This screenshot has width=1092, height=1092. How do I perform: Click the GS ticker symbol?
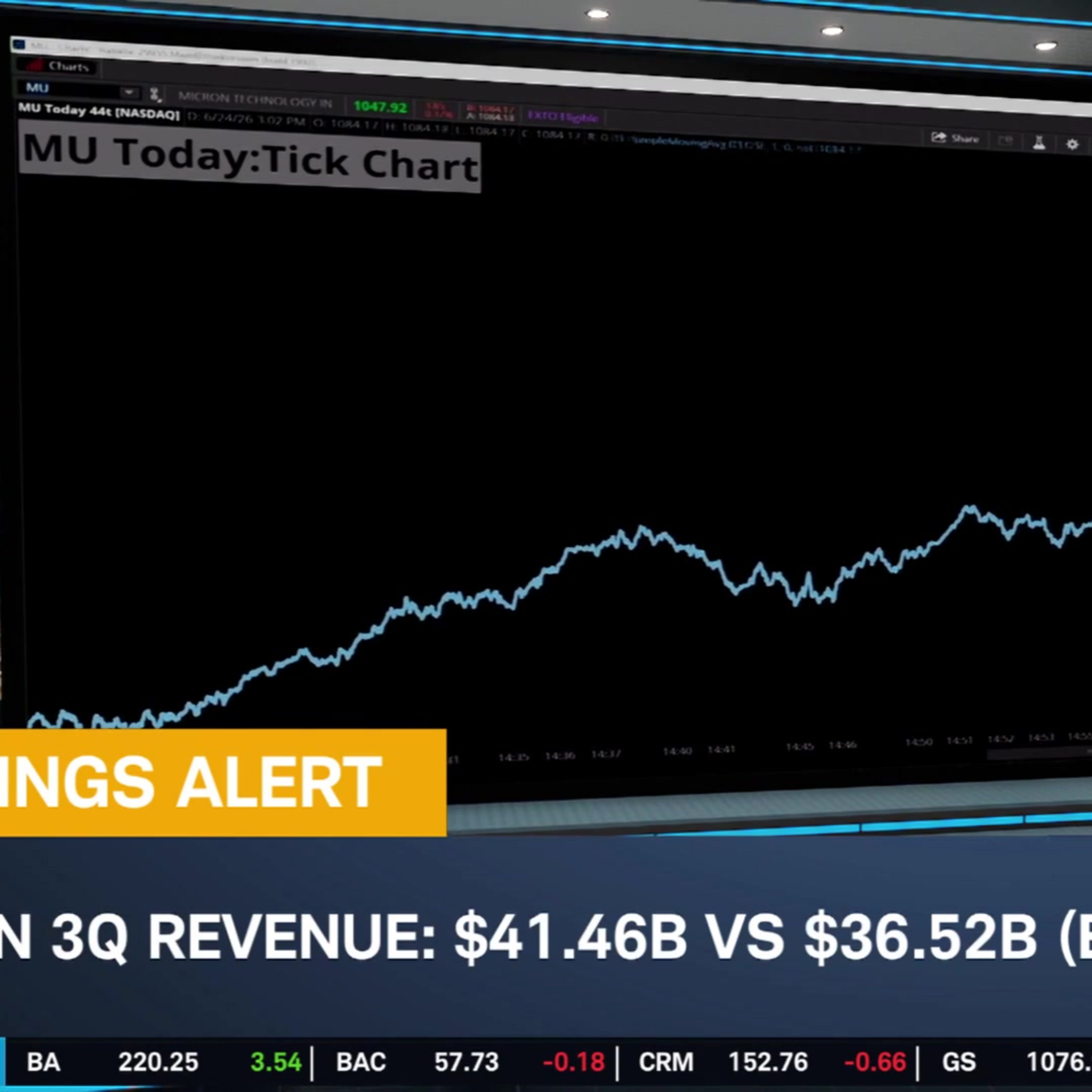click(959, 1062)
